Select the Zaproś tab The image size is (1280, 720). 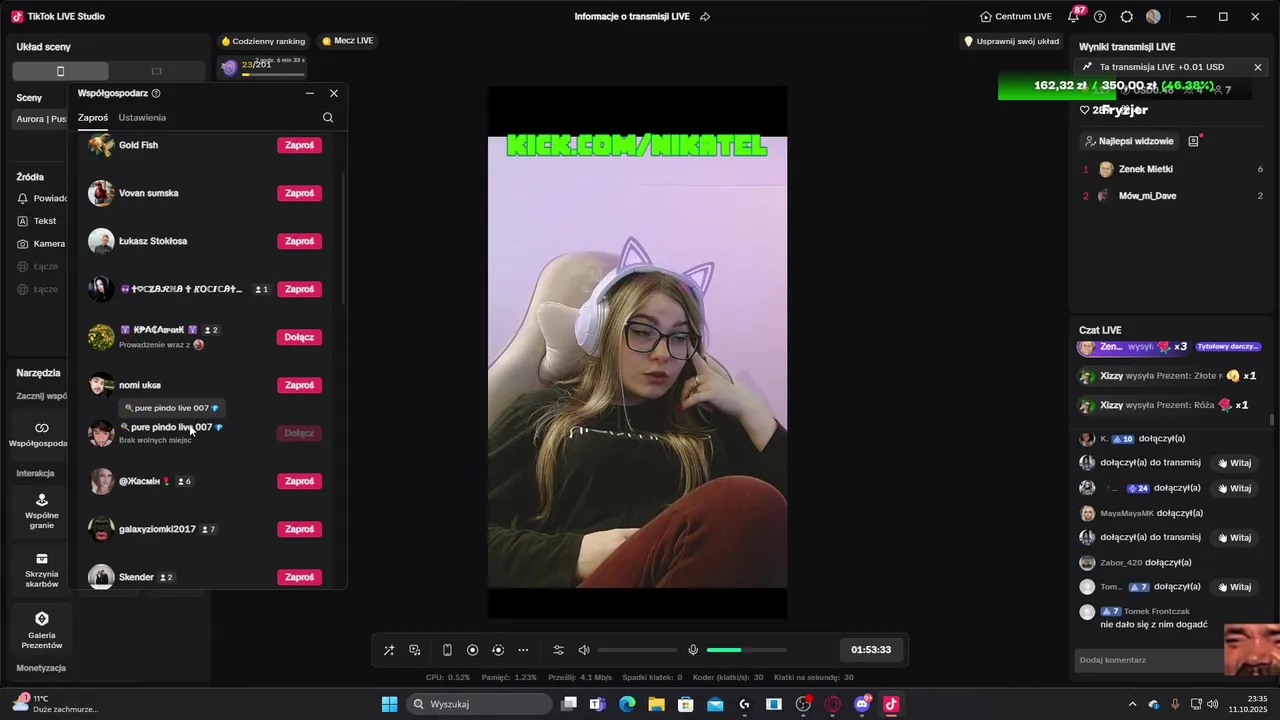tap(93, 117)
